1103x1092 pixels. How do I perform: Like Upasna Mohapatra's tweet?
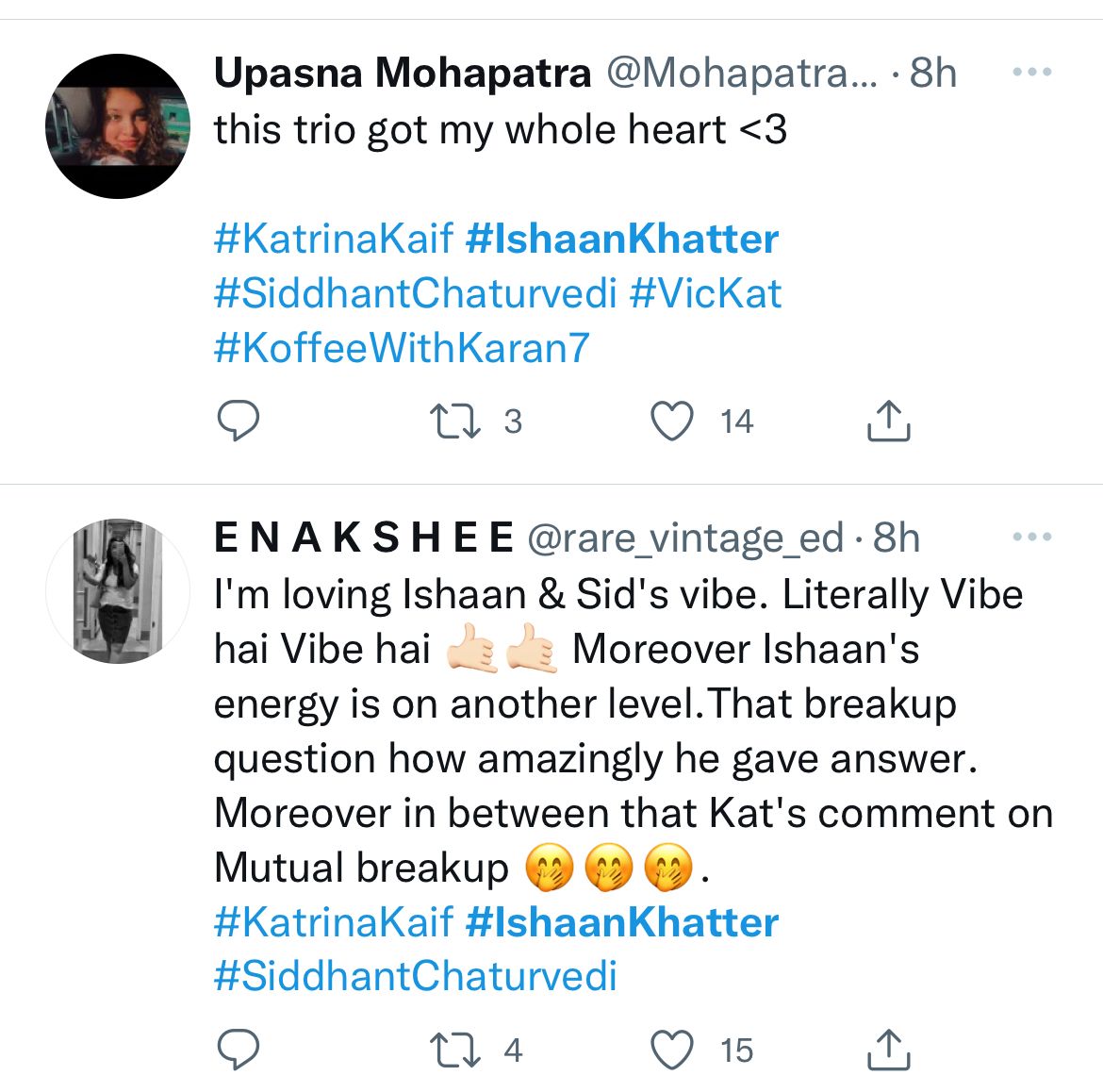[x=672, y=422]
